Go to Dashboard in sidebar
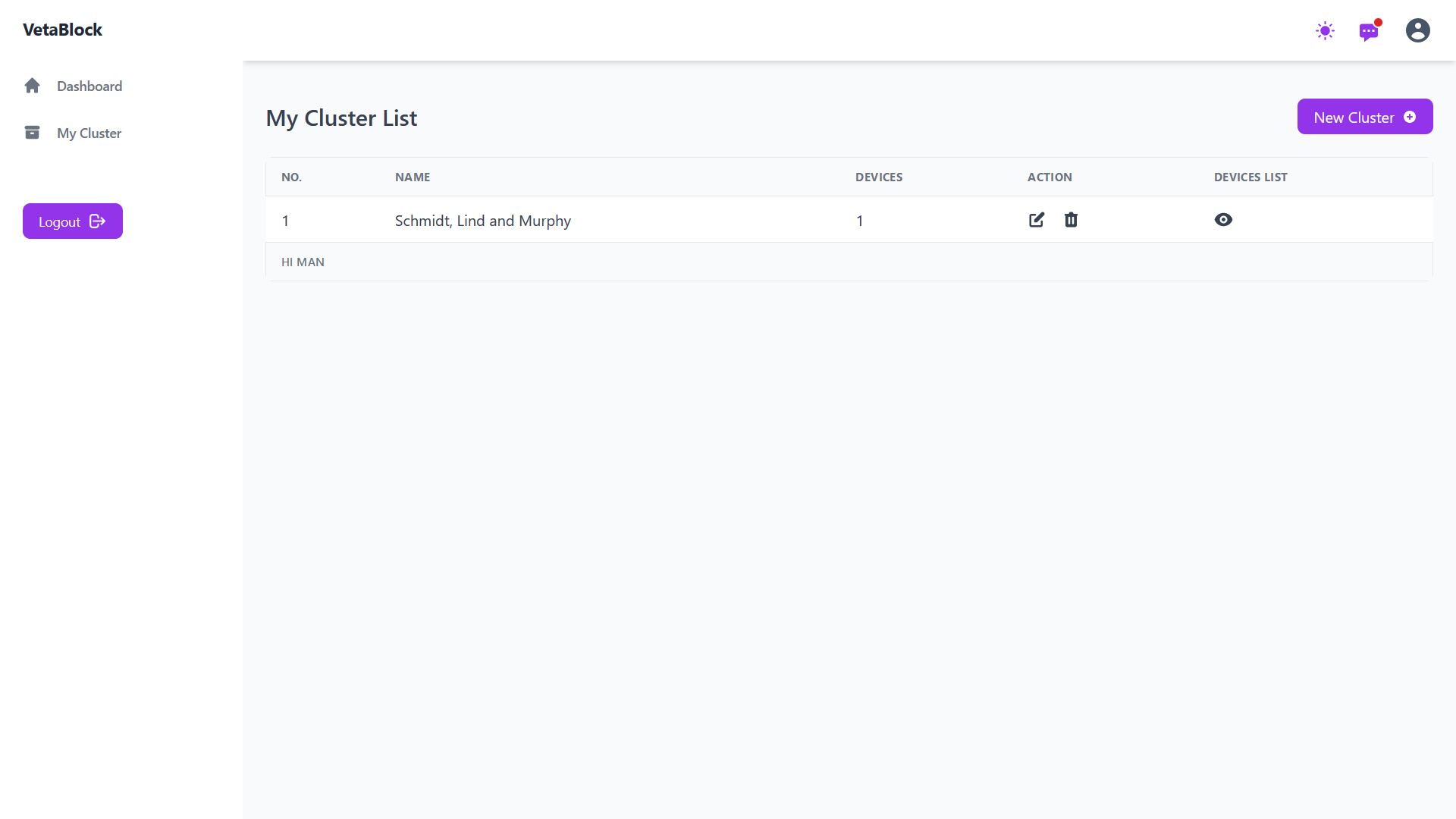 (x=89, y=86)
